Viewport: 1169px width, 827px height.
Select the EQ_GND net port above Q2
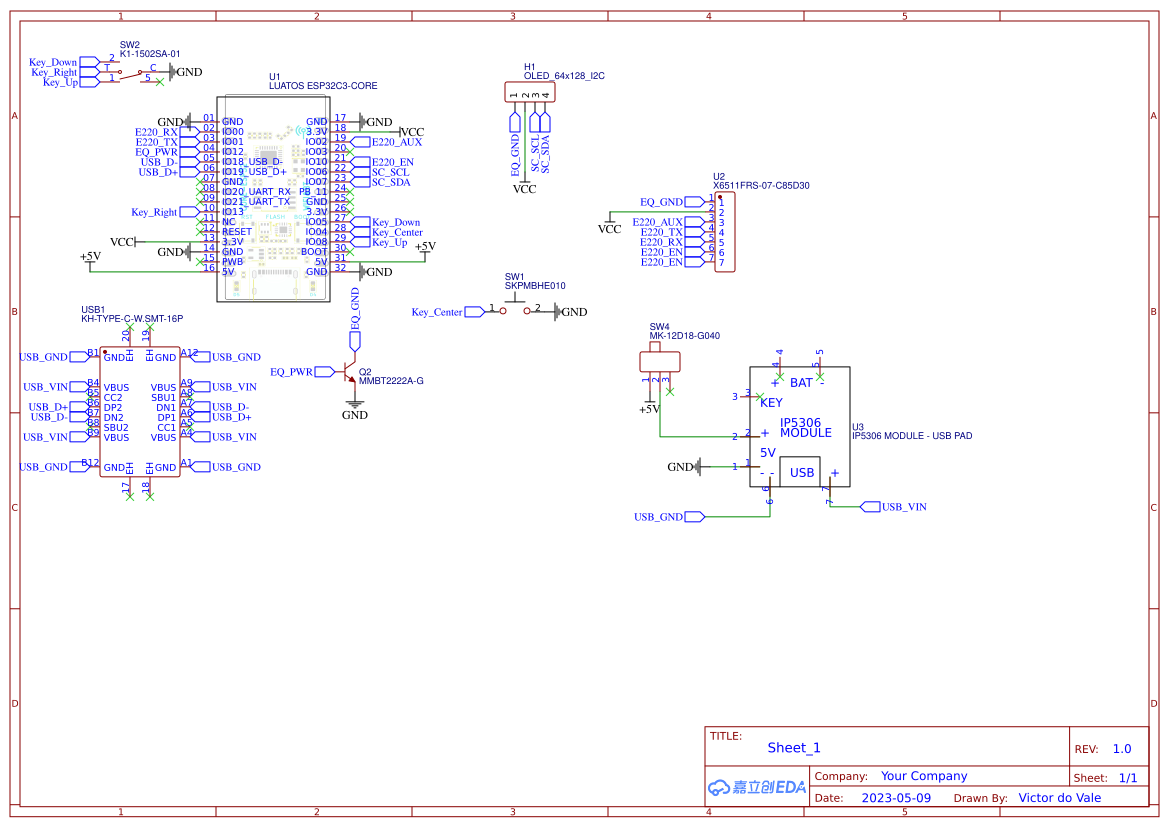click(355, 319)
